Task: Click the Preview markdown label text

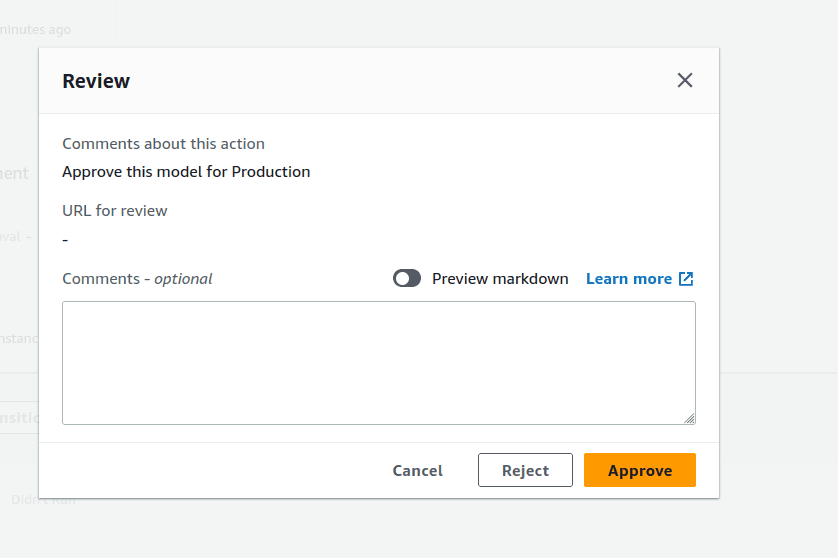Action: 500,279
